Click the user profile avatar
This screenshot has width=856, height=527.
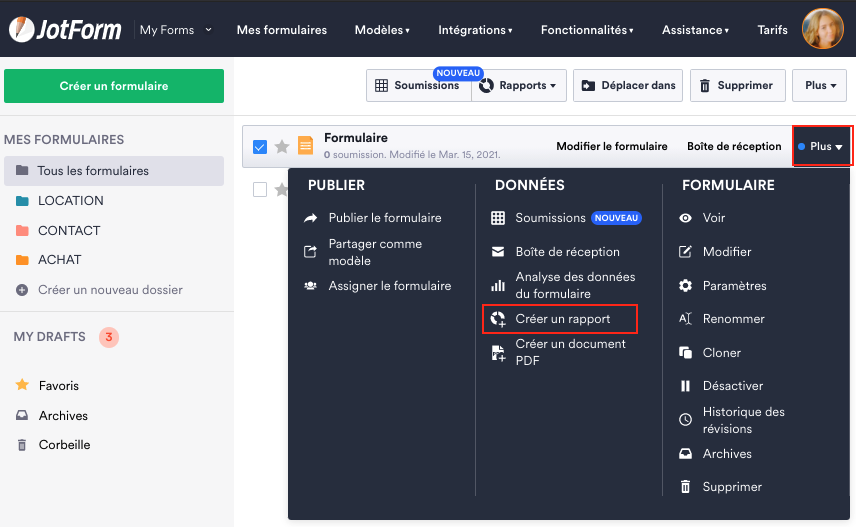point(823,29)
